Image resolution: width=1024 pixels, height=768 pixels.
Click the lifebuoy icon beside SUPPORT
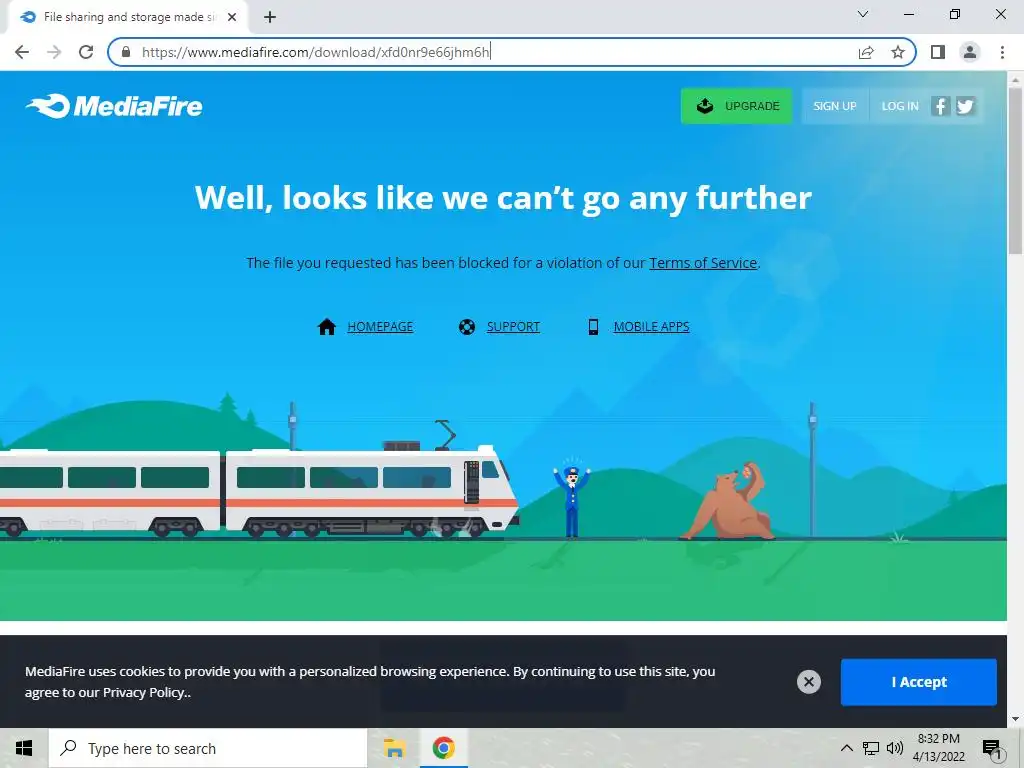[x=467, y=327]
